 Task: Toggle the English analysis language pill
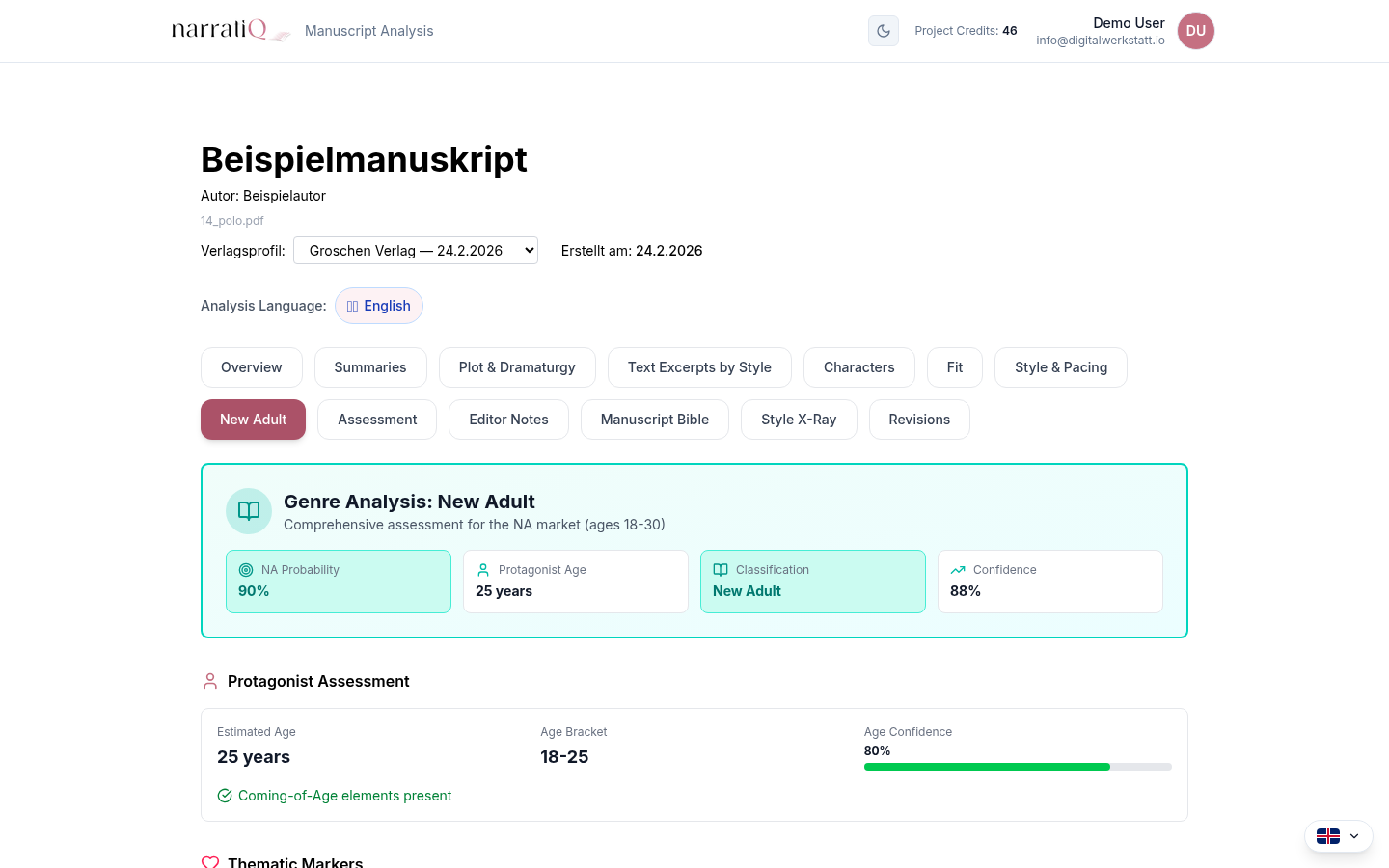[378, 306]
